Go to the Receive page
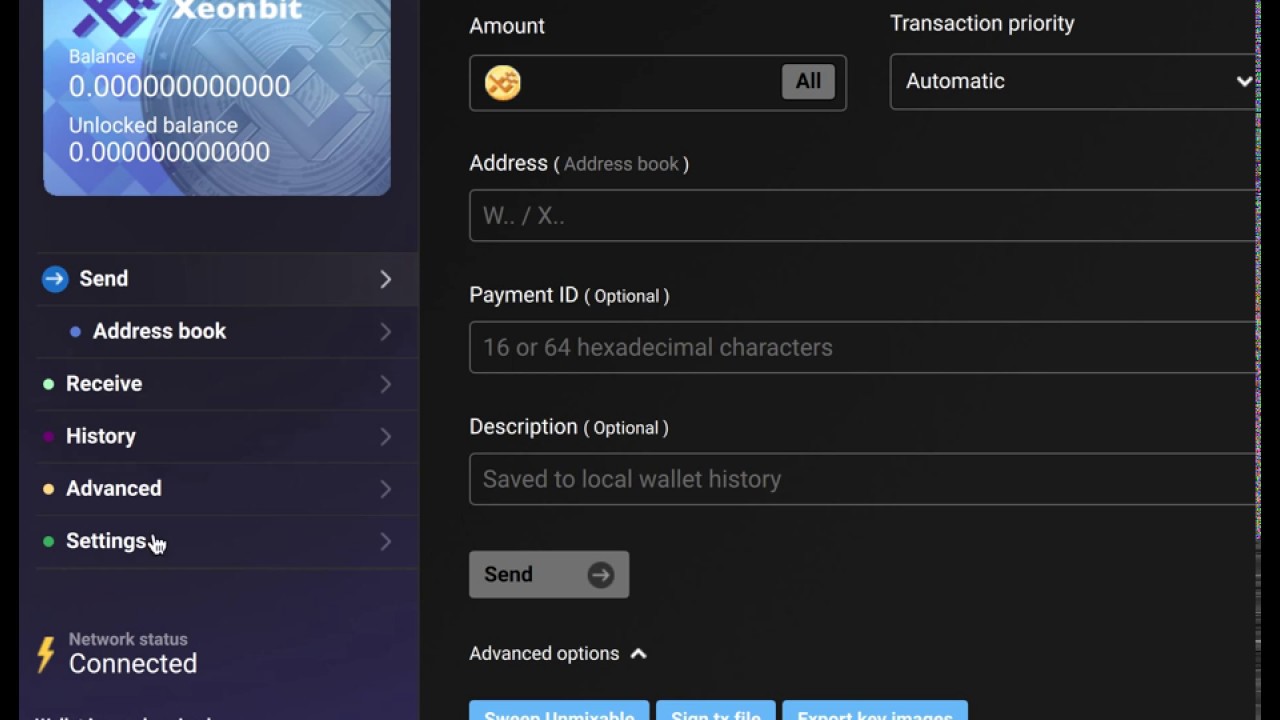This screenshot has height=720, width=1280. [227, 384]
